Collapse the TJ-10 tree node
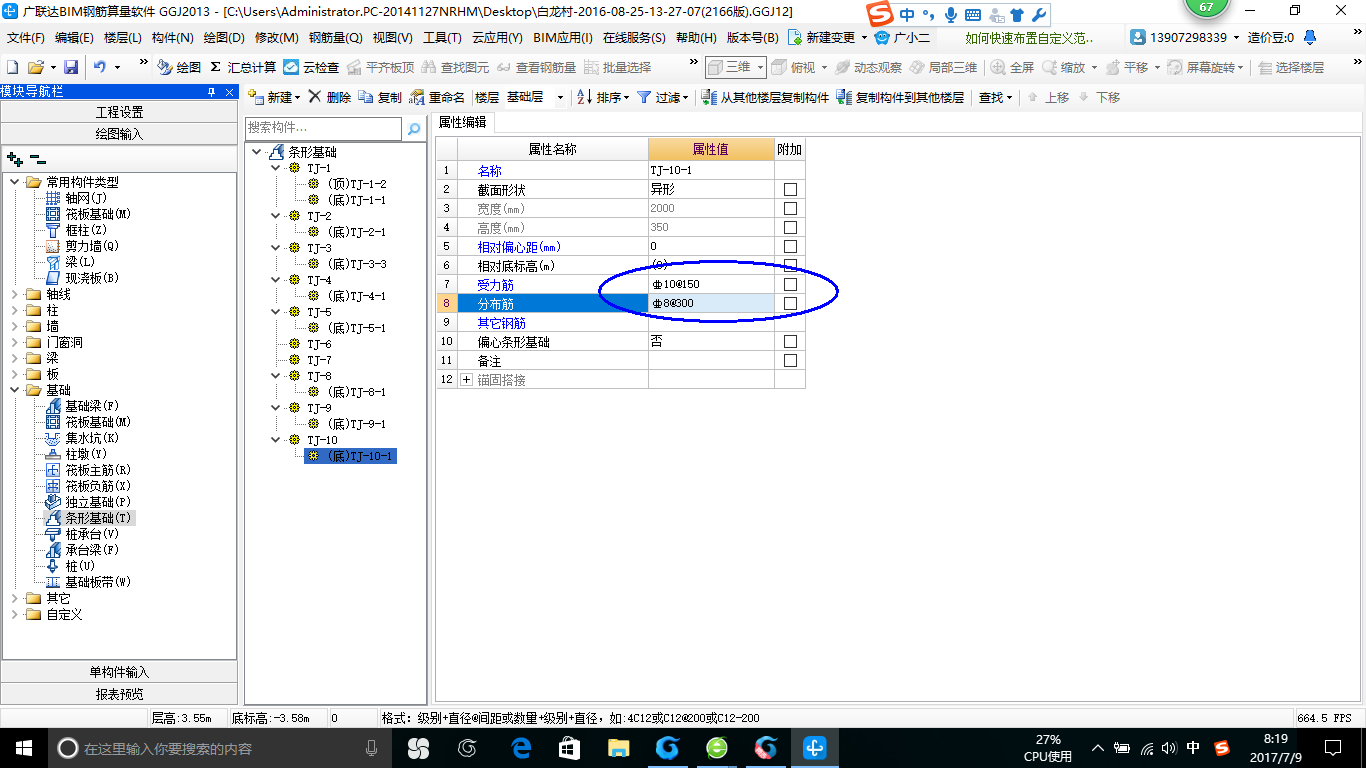1366x768 pixels. 276,440
